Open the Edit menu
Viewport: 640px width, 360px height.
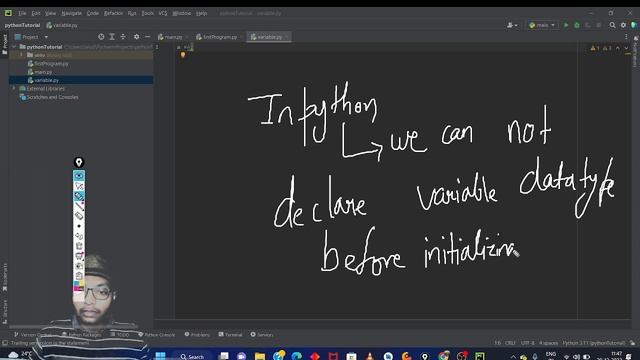click(36, 13)
